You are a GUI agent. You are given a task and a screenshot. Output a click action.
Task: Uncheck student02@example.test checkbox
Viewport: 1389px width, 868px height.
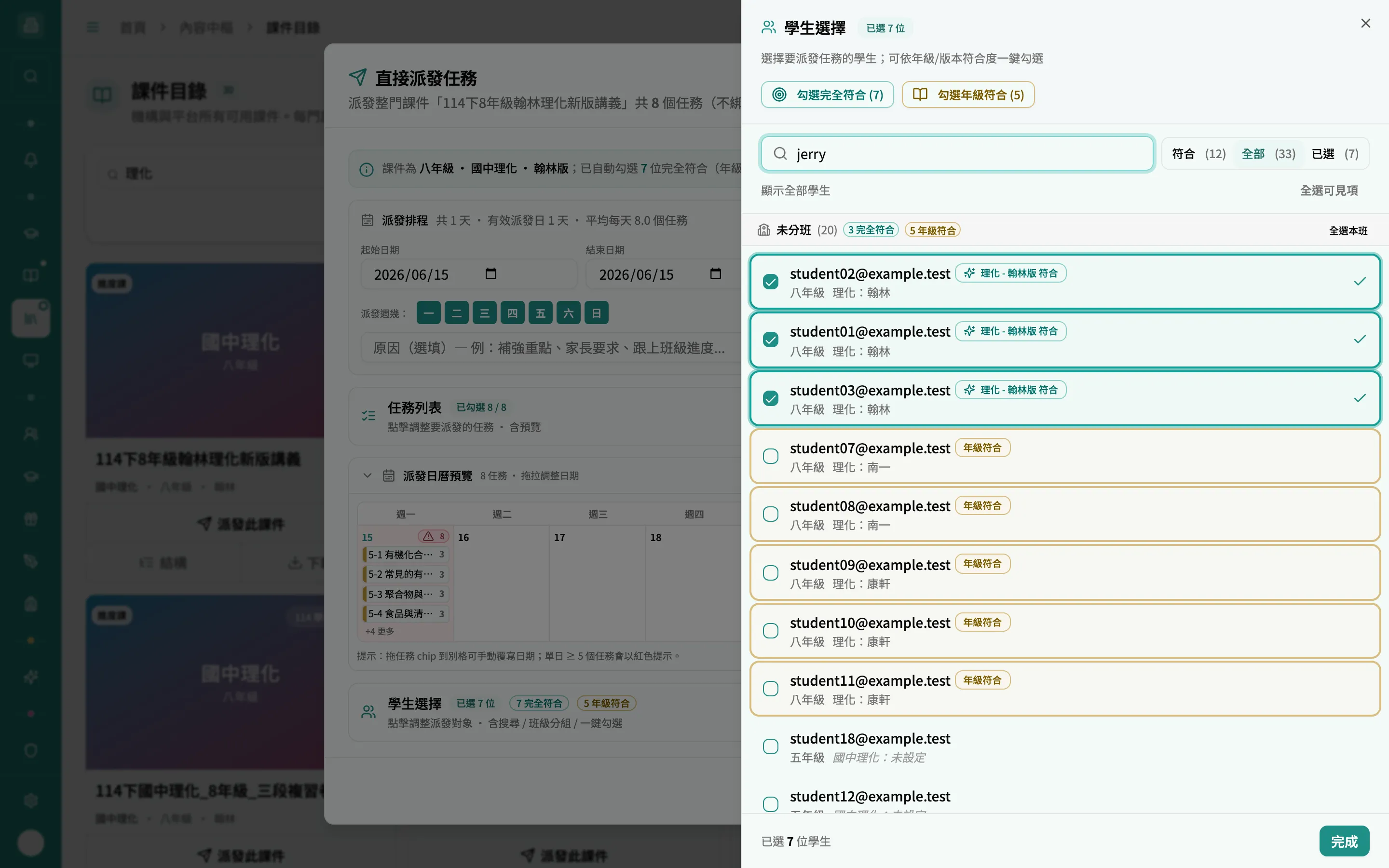point(770,282)
